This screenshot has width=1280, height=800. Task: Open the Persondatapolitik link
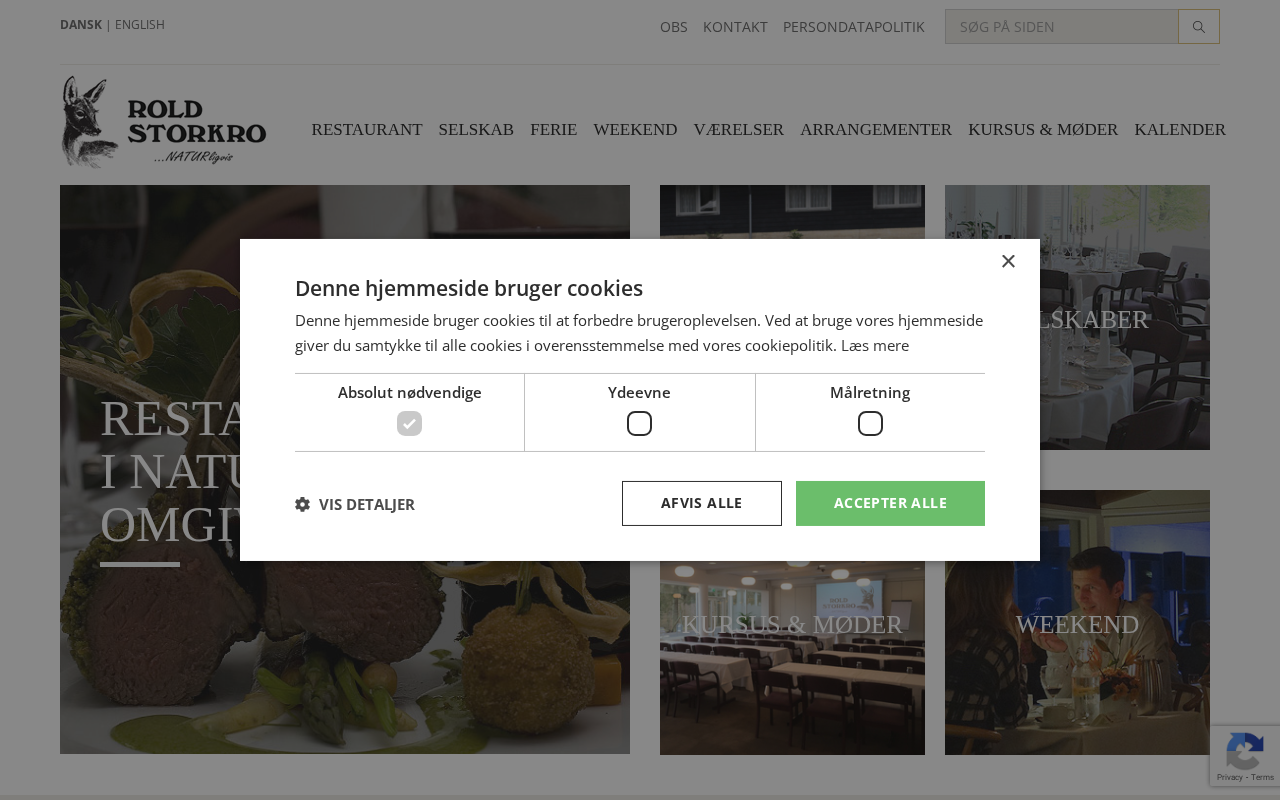click(853, 27)
